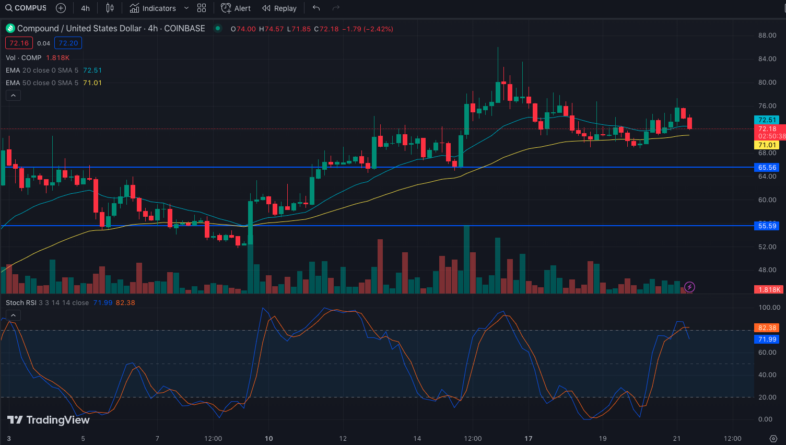The width and height of the screenshot is (786, 445).
Task: Click the red 1.818K volume label
Action: click(768, 289)
